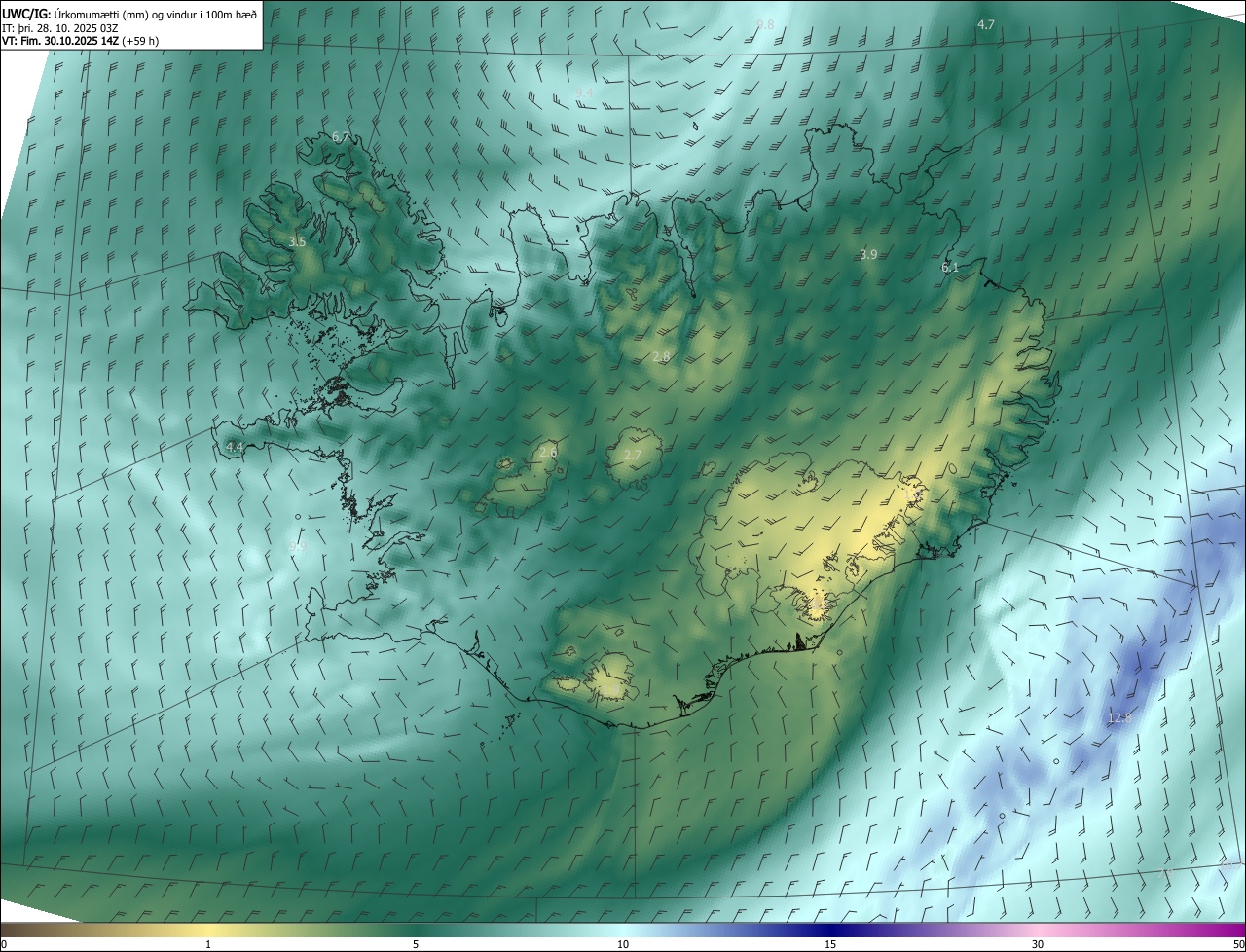Click the "2.7" value label on the glacier
This screenshot has height=952, width=1246.
pos(632,455)
